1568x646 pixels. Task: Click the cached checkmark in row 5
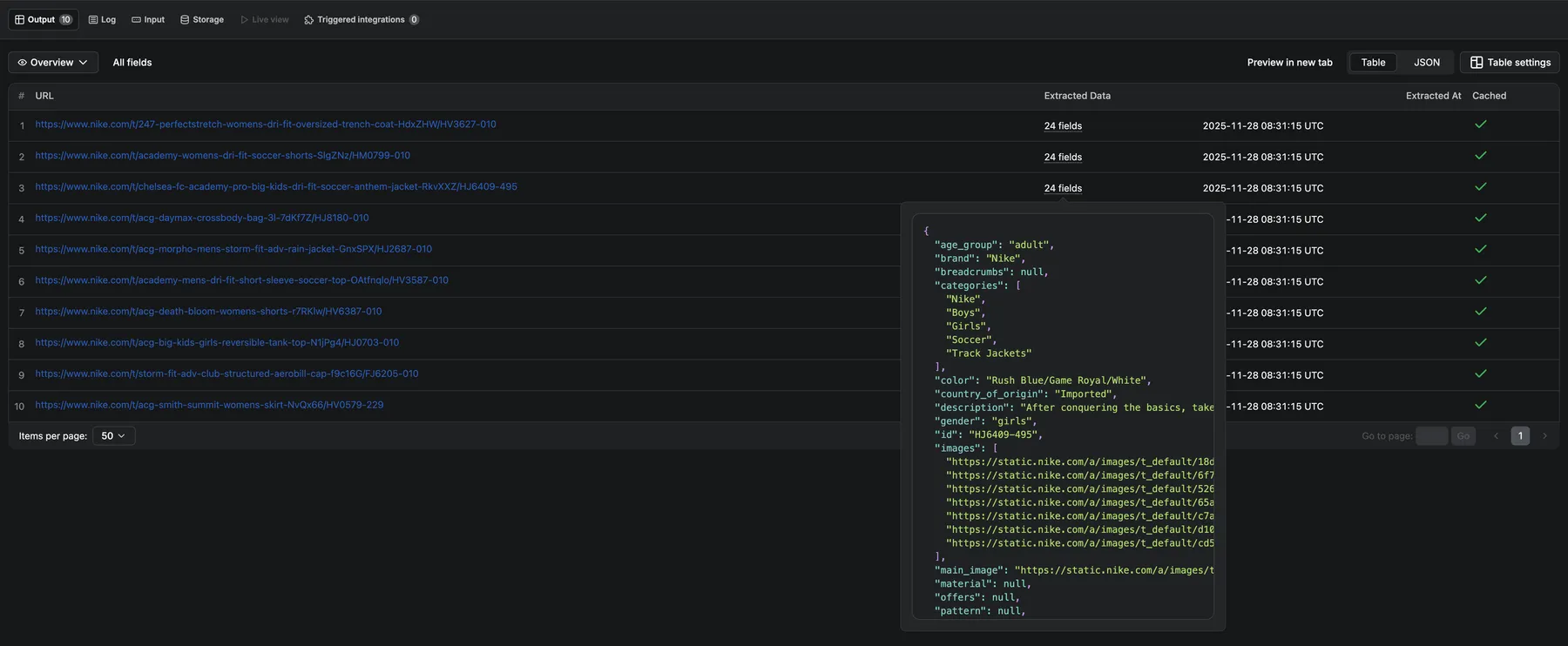coord(1480,249)
